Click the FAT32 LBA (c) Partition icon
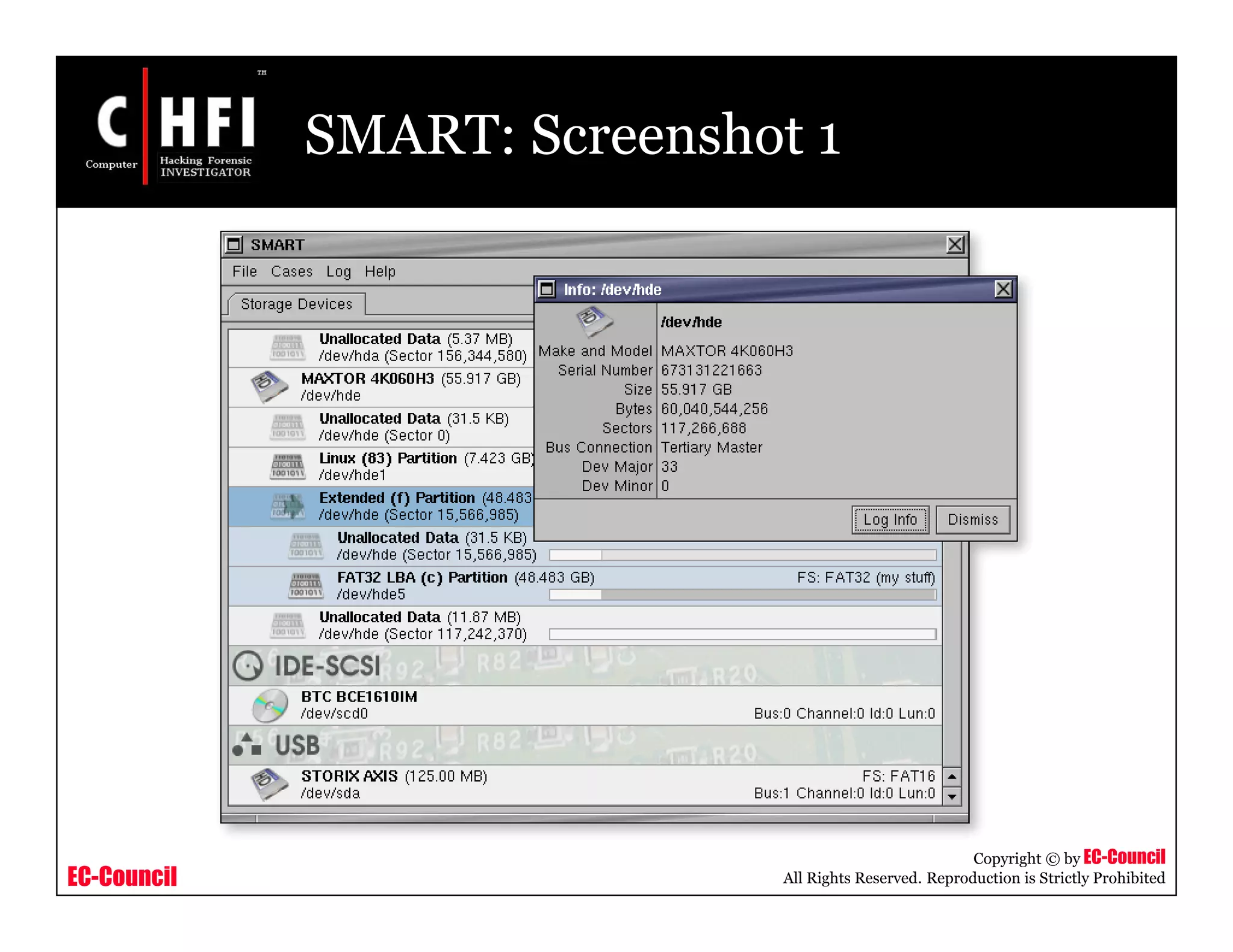Screen dimensions: 1233x952 [x=306, y=586]
